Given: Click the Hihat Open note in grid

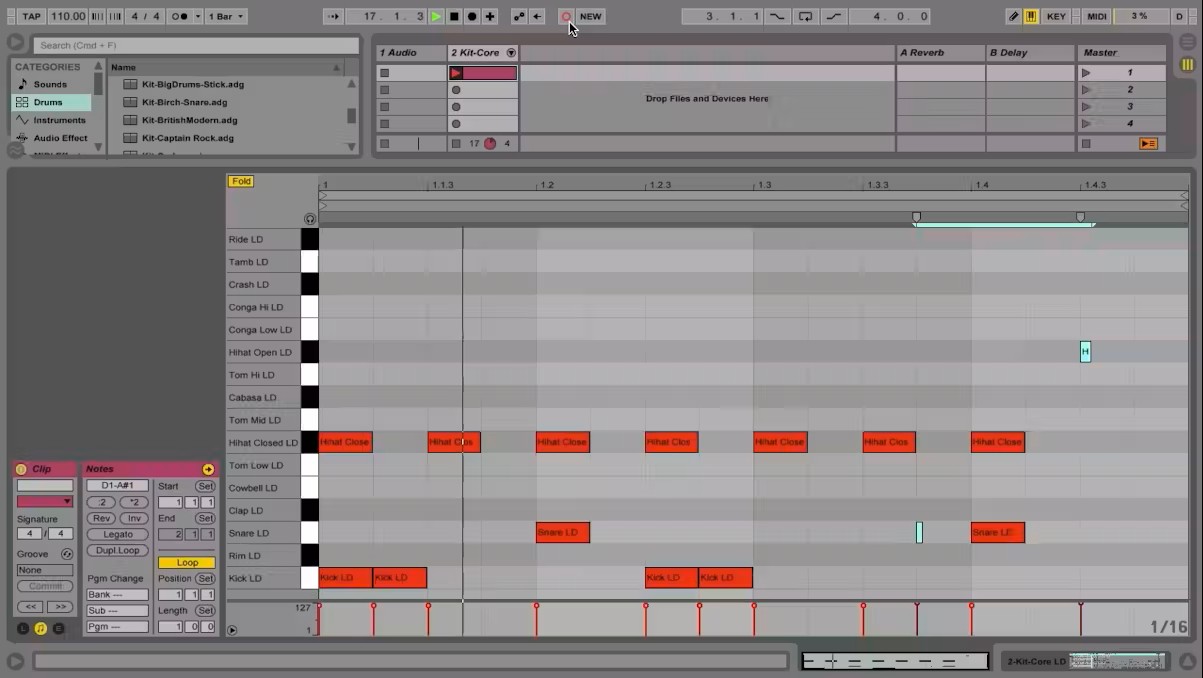Looking at the screenshot, I should pos(1085,352).
